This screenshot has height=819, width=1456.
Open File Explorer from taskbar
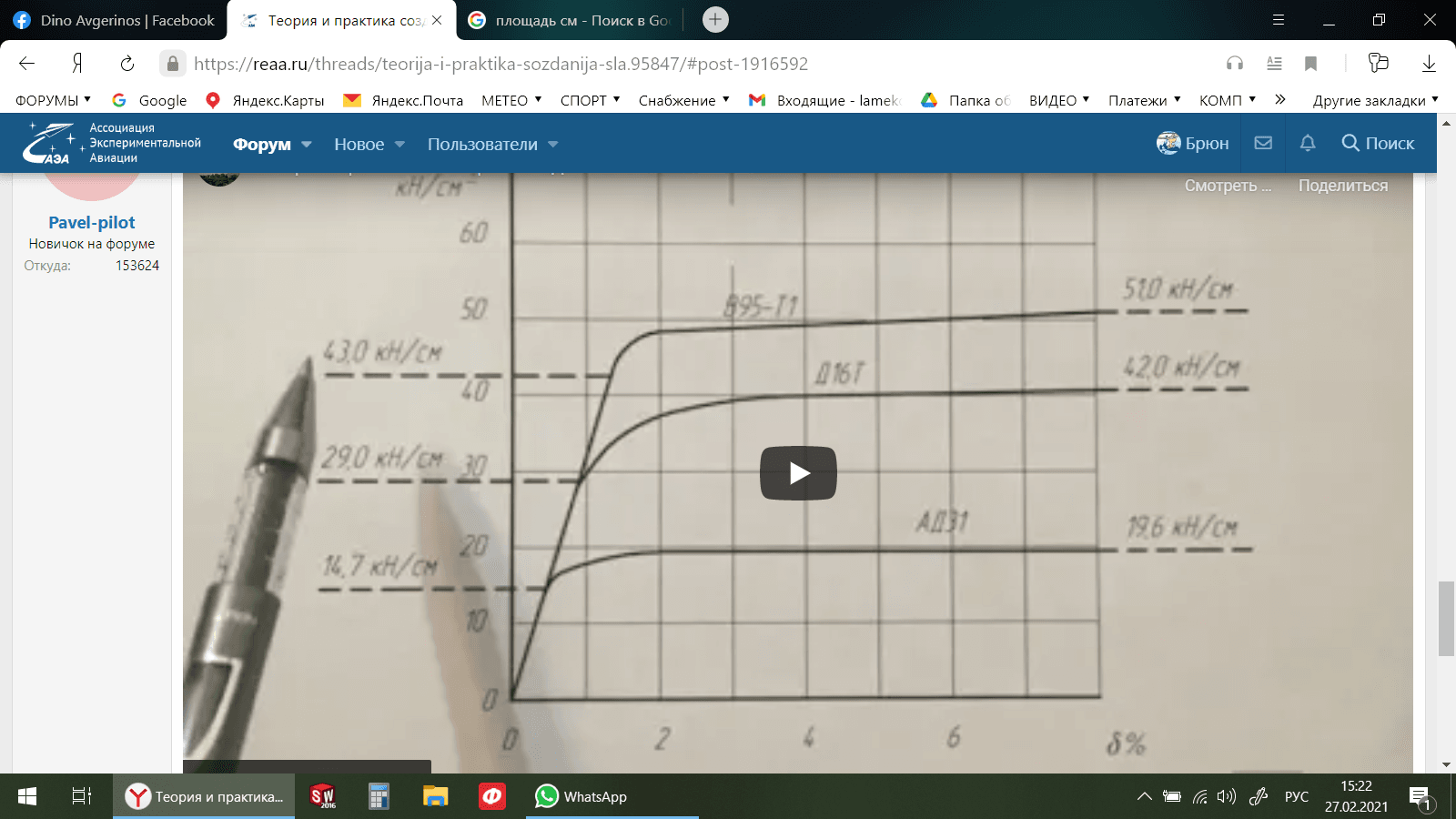coord(435,796)
